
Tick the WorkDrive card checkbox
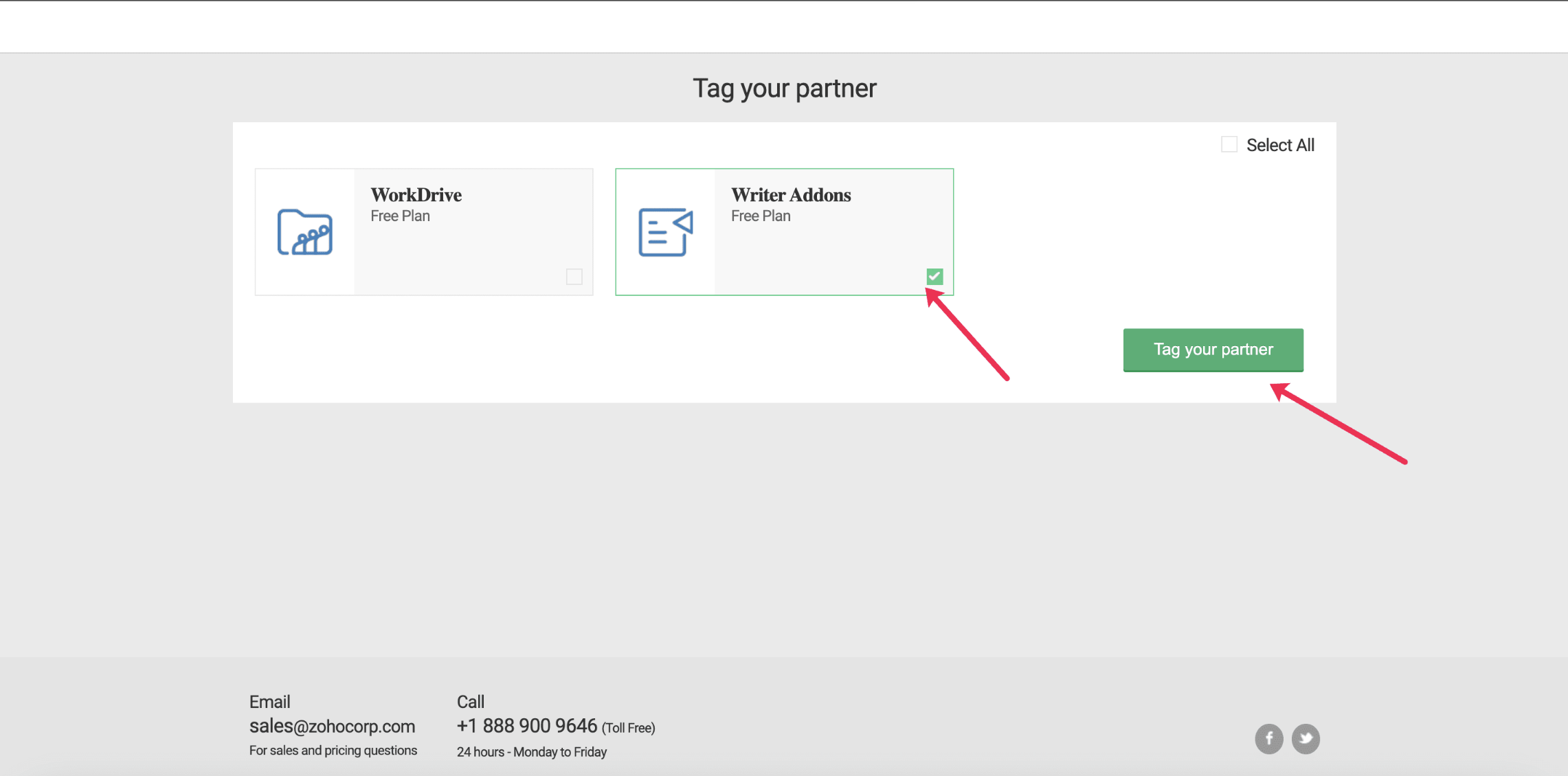coord(574,277)
